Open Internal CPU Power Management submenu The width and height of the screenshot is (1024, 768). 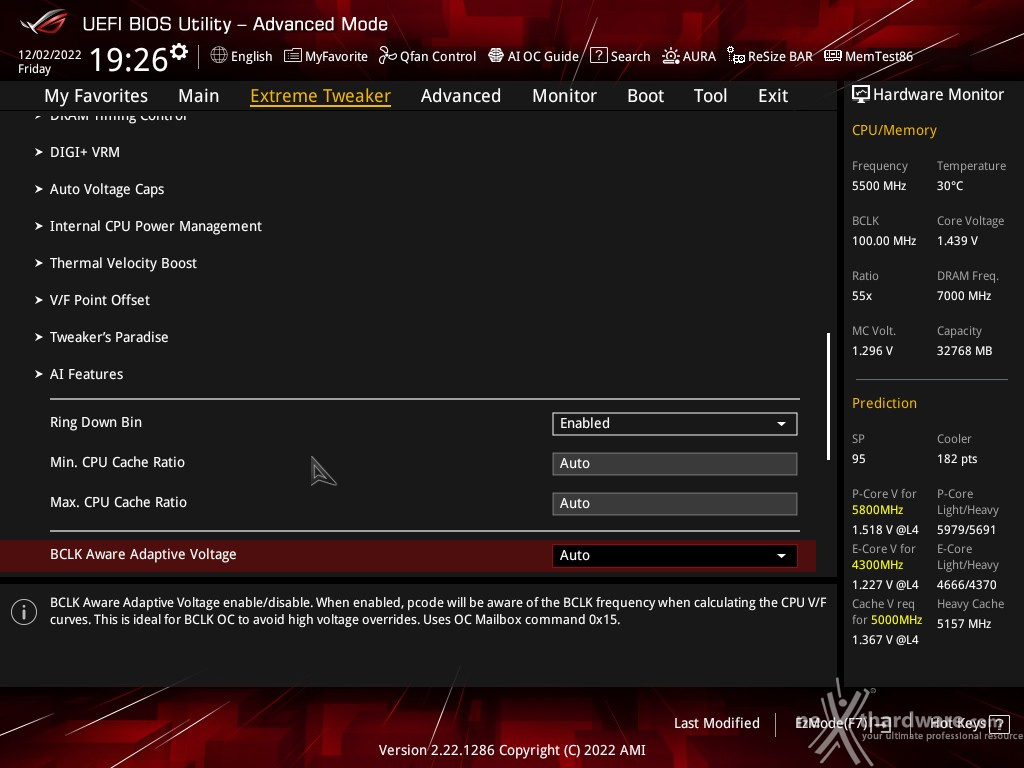coord(156,226)
